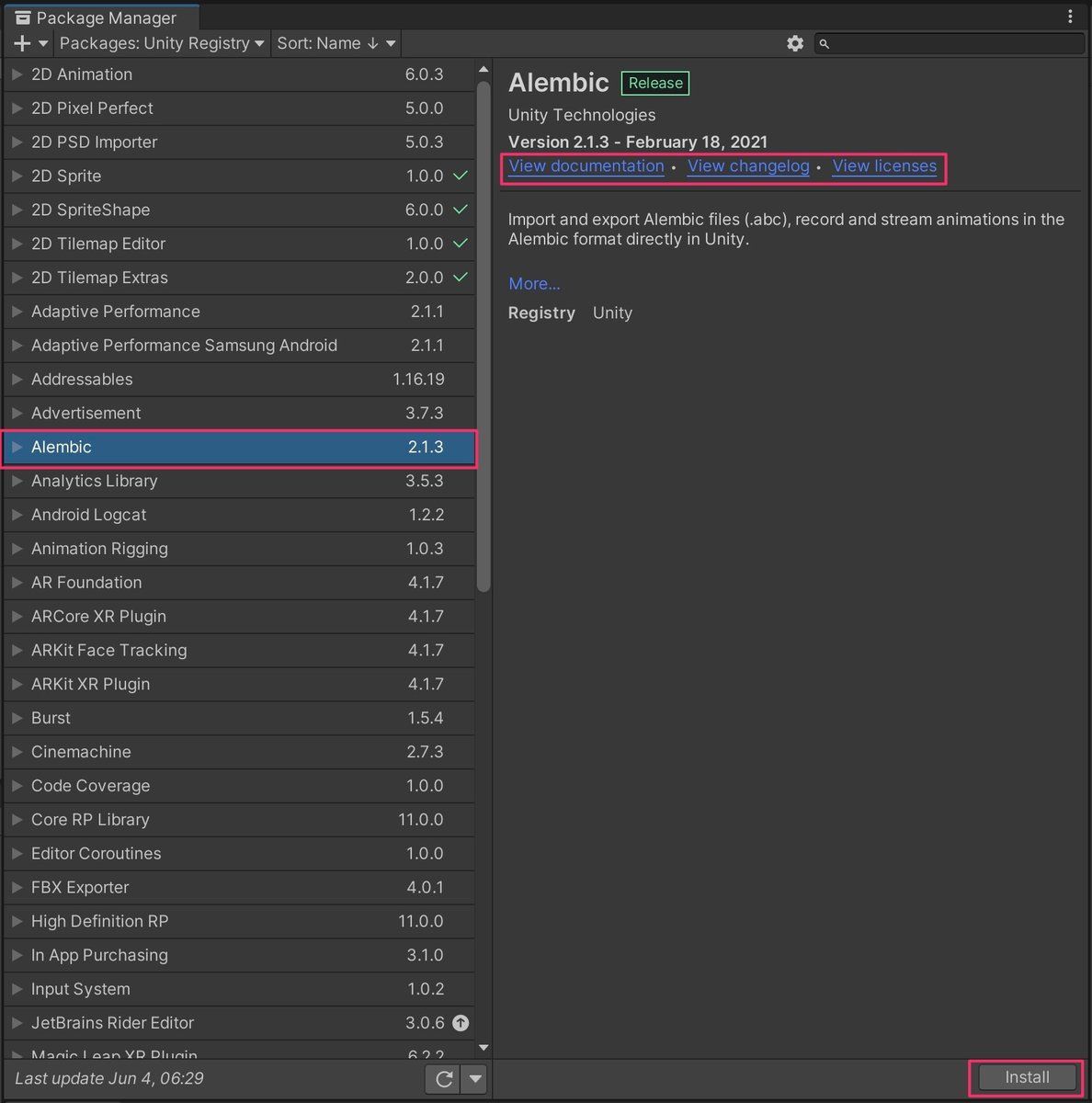This screenshot has width=1092, height=1103.
Task: Select the ARKit XR Plugin package
Action: point(239,685)
